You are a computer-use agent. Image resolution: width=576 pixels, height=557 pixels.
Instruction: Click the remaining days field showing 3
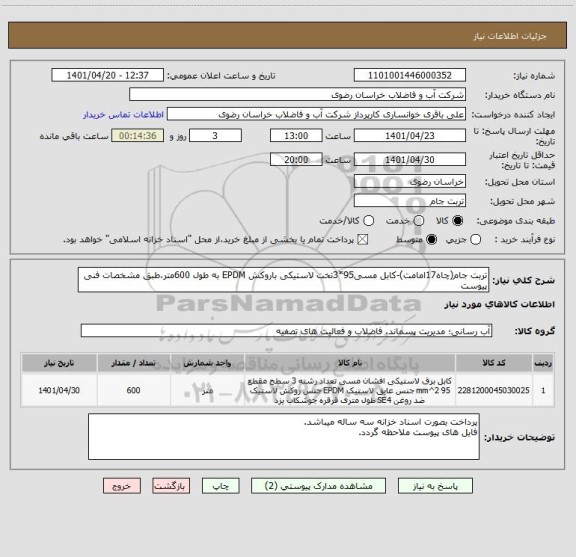click(x=215, y=136)
